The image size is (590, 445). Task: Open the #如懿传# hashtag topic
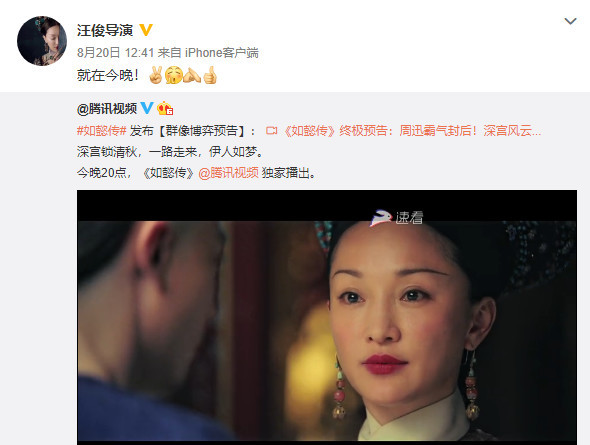point(101,131)
